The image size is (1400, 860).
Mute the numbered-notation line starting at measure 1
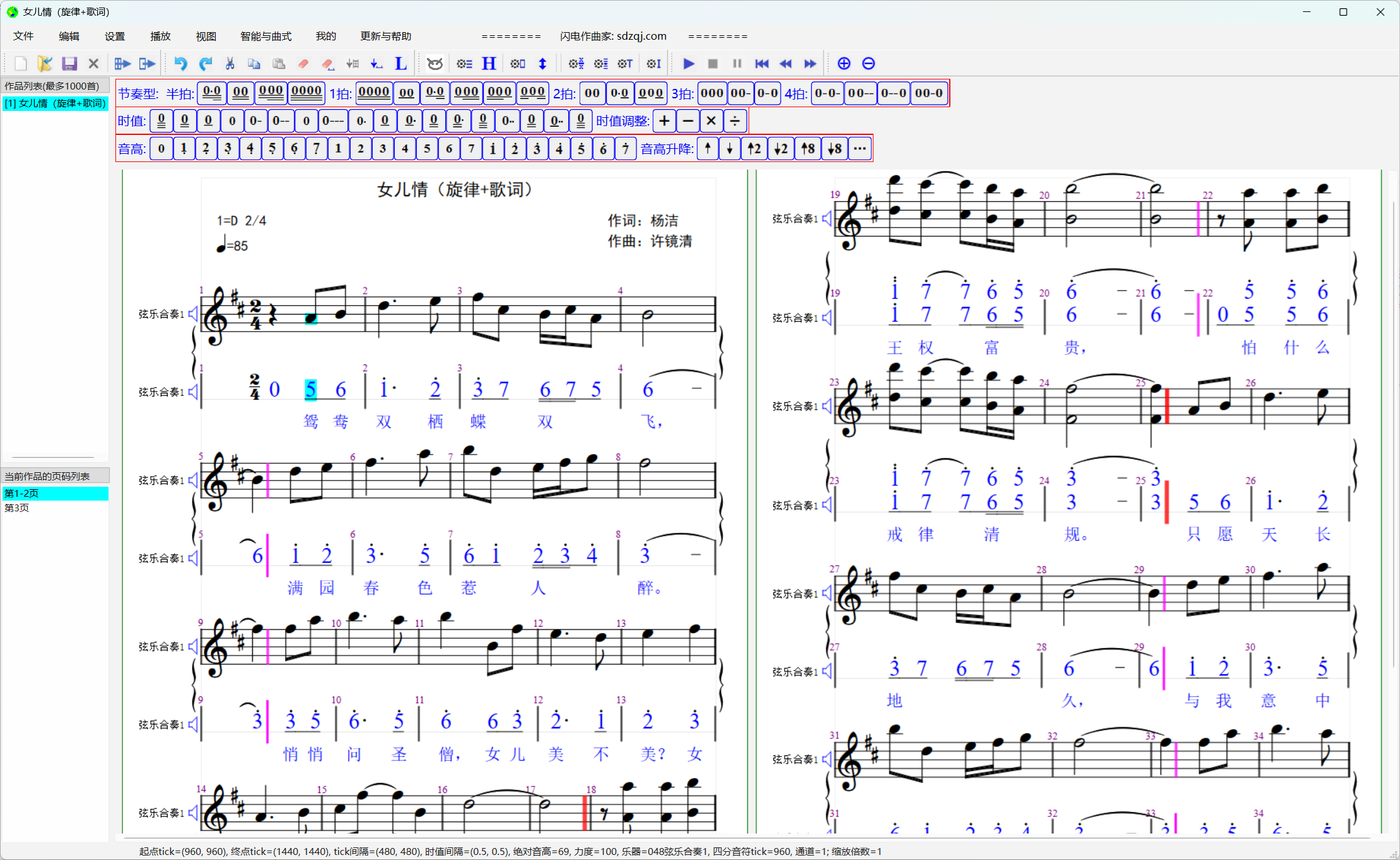pos(193,392)
